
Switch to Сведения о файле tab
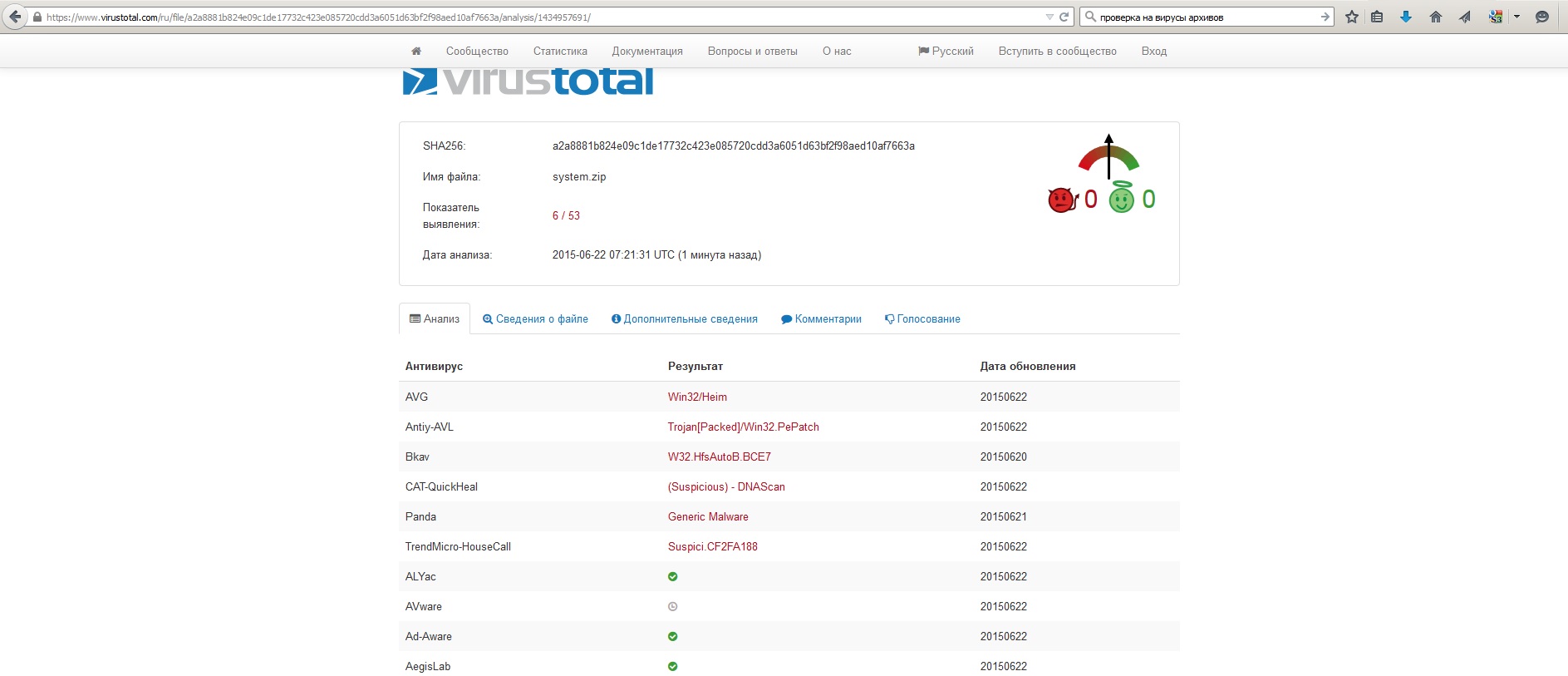click(535, 318)
